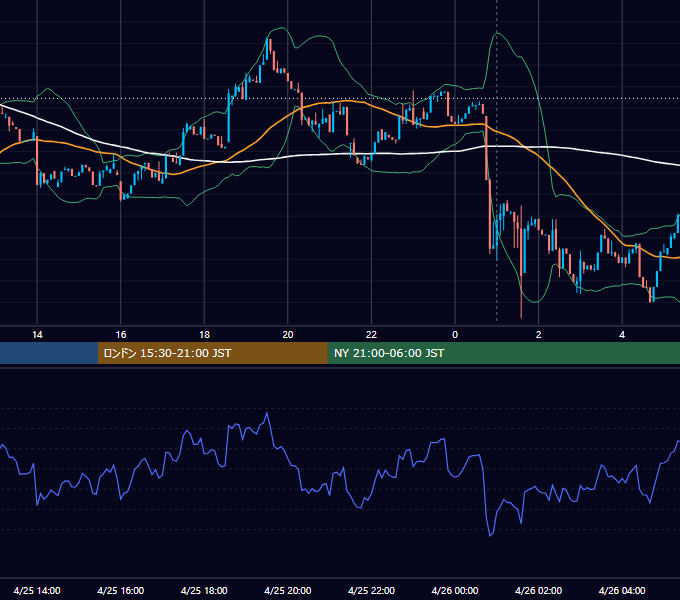680x600 pixels.
Task: Click the 4/26 04:00 date label
Action: click(x=622, y=590)
